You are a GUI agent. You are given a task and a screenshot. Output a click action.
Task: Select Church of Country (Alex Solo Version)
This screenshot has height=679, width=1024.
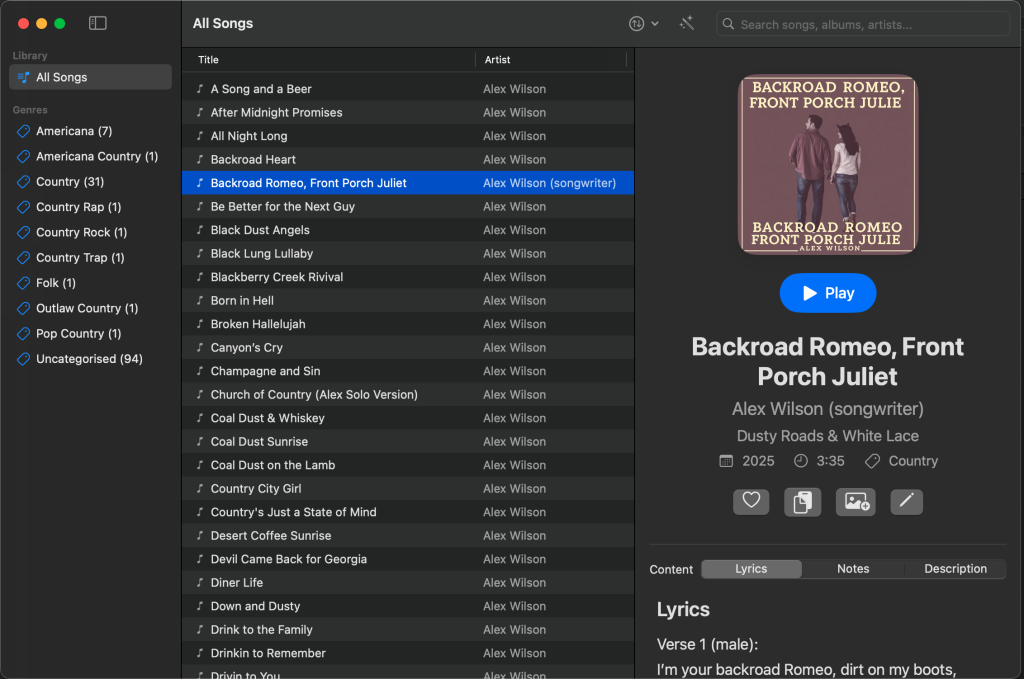coord(408,394)
